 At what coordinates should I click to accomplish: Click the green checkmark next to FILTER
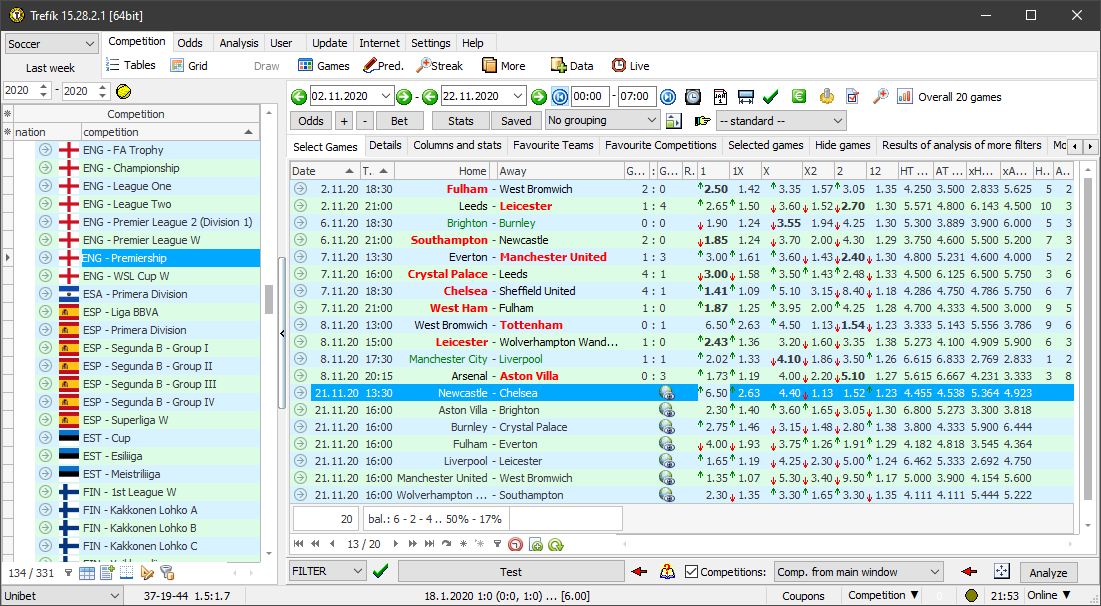pos(380,572)
